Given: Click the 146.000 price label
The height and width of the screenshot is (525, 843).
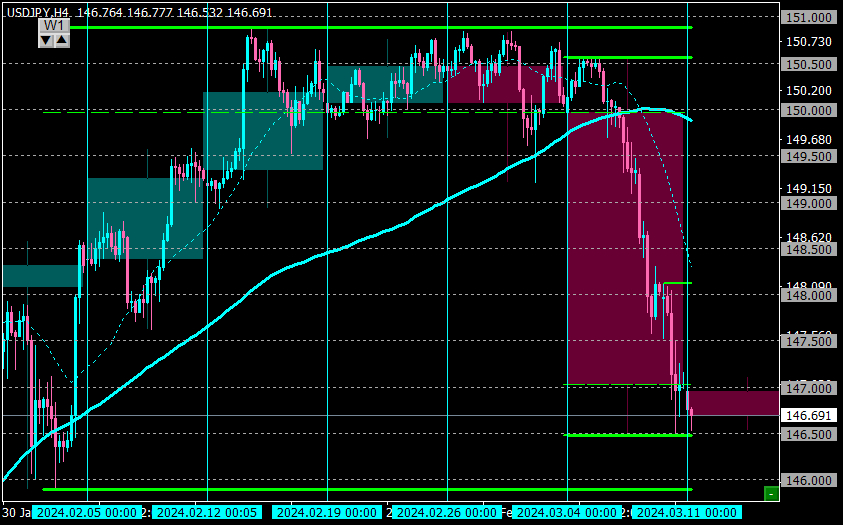Looking at the screenshot, I should (809, 481).
